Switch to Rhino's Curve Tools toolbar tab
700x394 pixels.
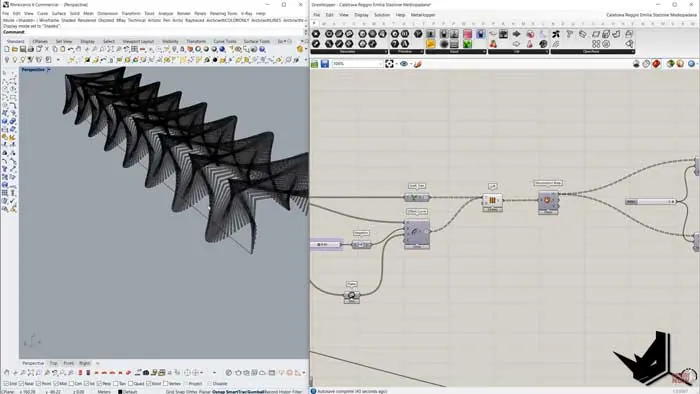225,41
